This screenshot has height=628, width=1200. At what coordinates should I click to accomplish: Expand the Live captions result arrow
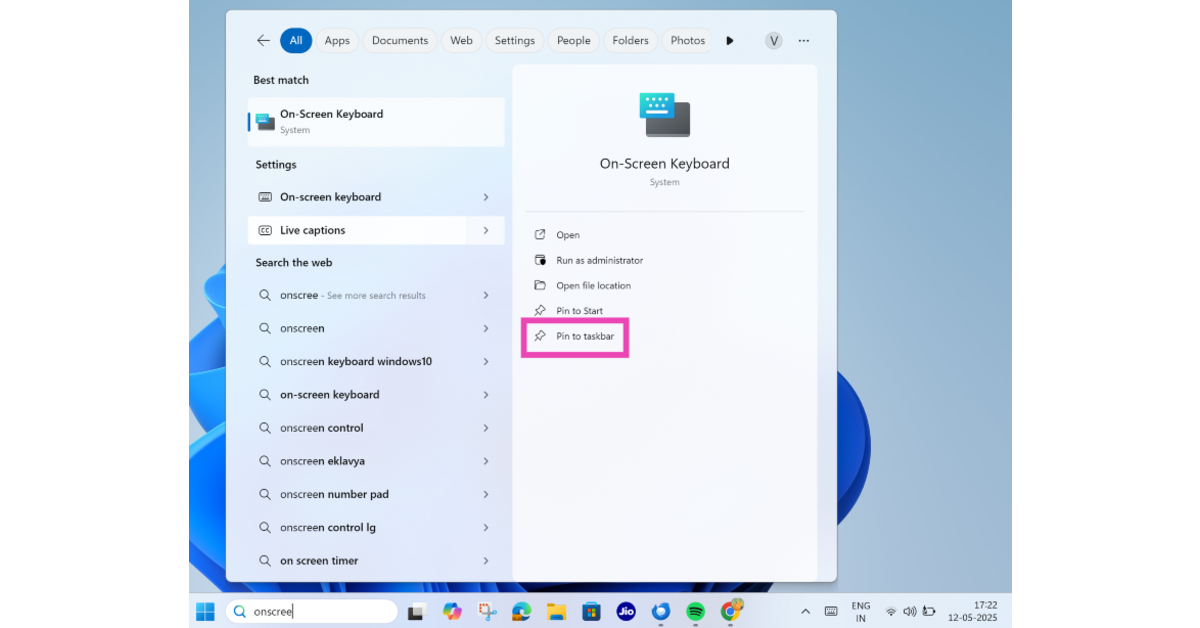(486, 230)
